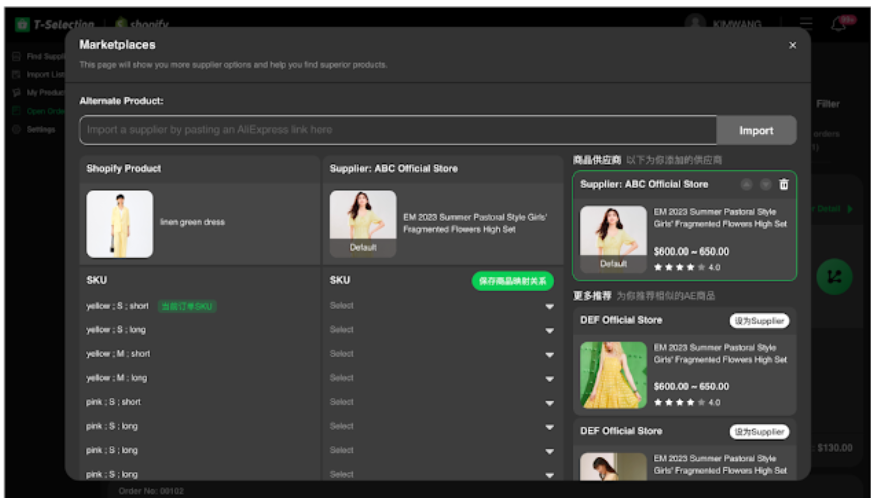Open the hamburger menu in header
This screenshot has height=498, width=871.
click(x=806, y=24)
